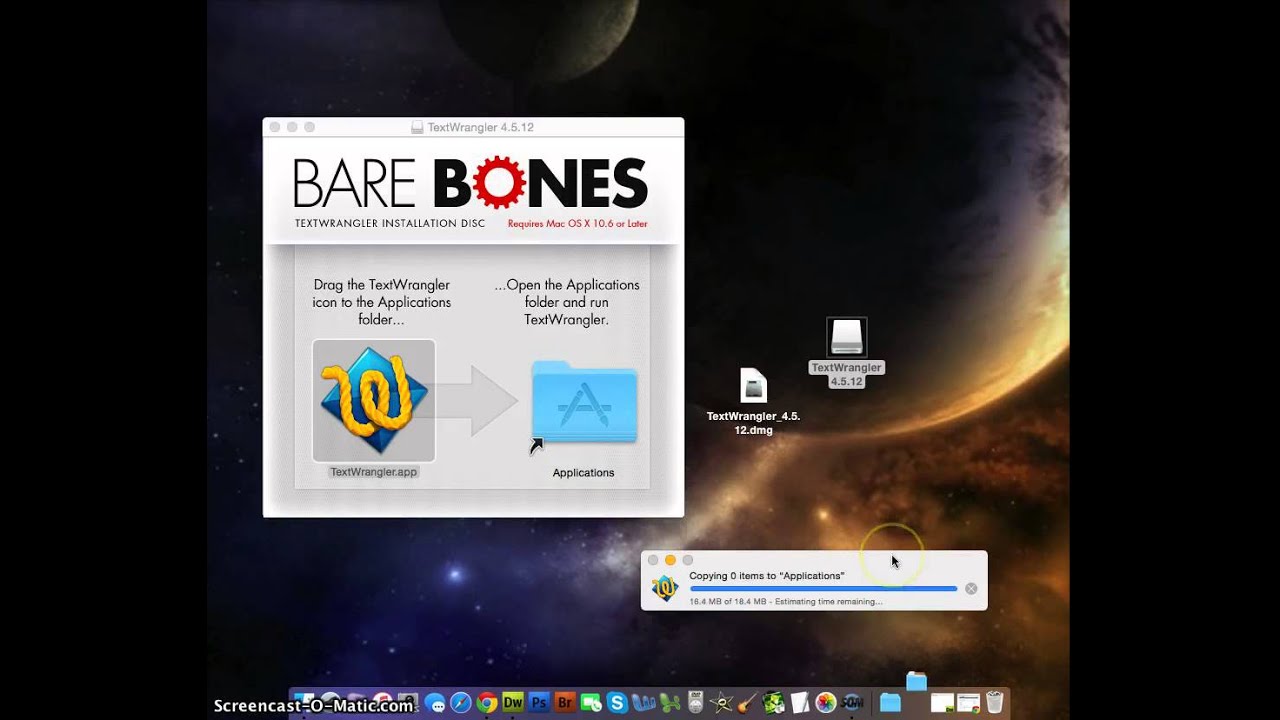Select the TextWrangler 4.5.12 mounted disk icon
Screen dimensions: 1280x720
click(846, 337)
